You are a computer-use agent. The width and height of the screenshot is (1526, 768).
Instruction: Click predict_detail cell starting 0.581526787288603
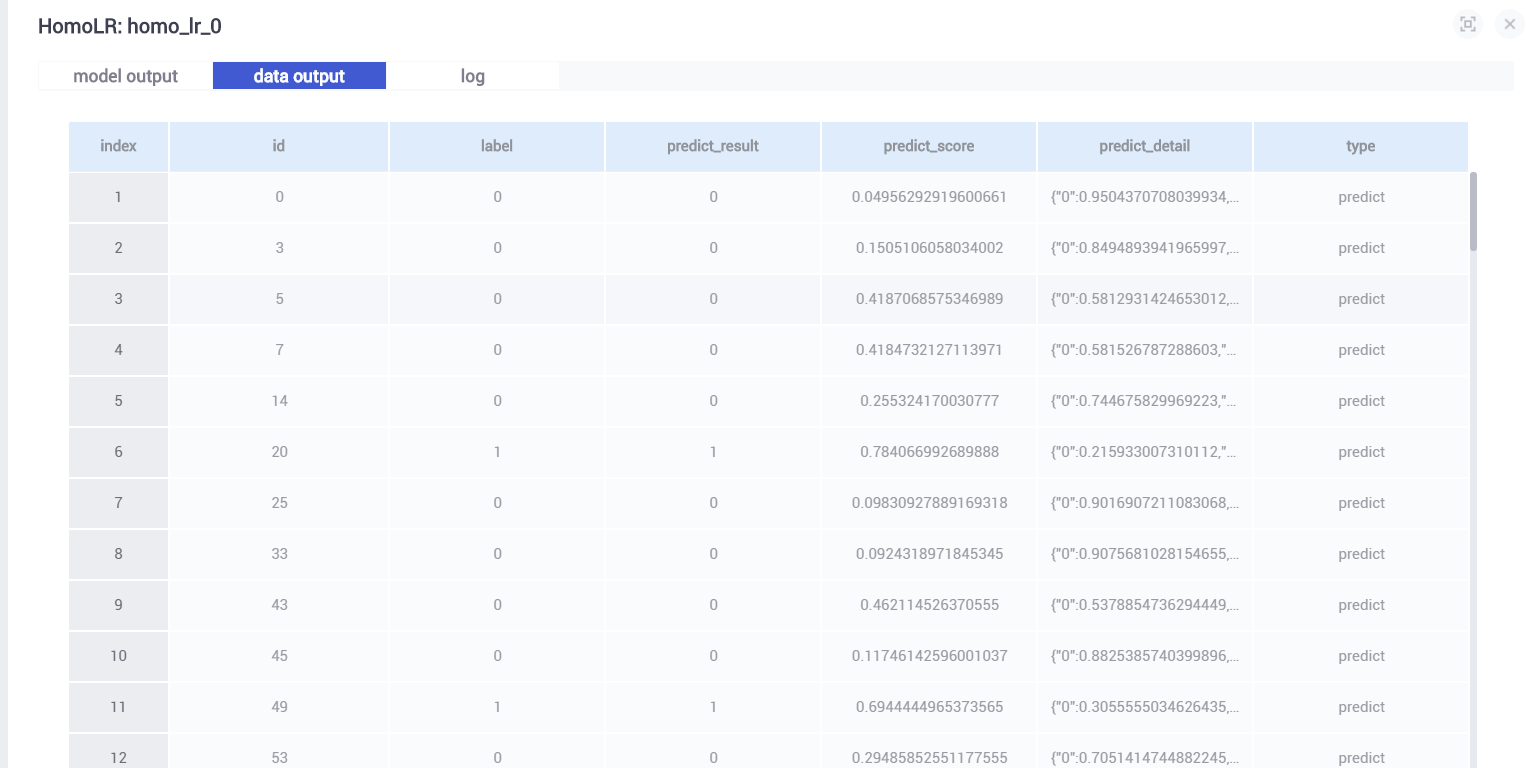[x=1145, y=350]
